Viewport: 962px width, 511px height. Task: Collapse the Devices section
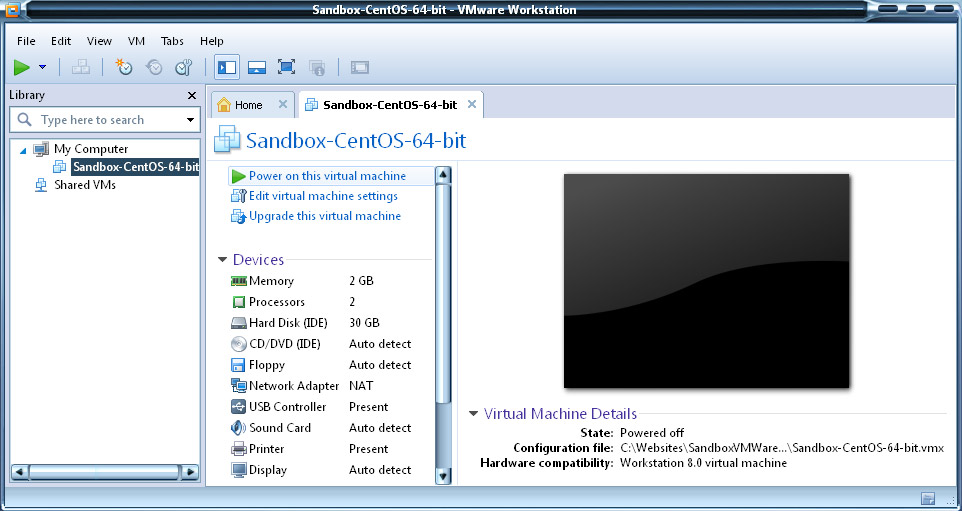click(x=222, y=260)
